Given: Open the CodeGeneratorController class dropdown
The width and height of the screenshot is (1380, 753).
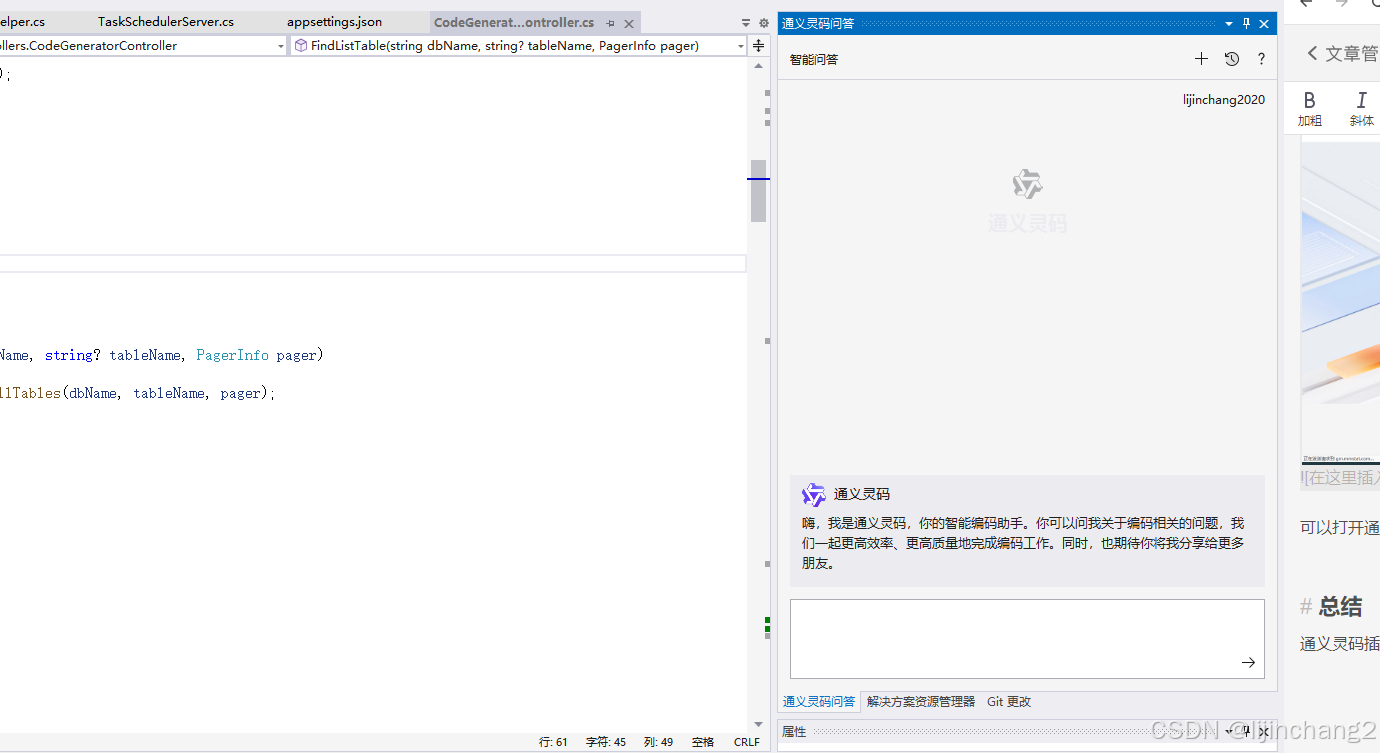Looking at the screenshot, I should 280,46.
